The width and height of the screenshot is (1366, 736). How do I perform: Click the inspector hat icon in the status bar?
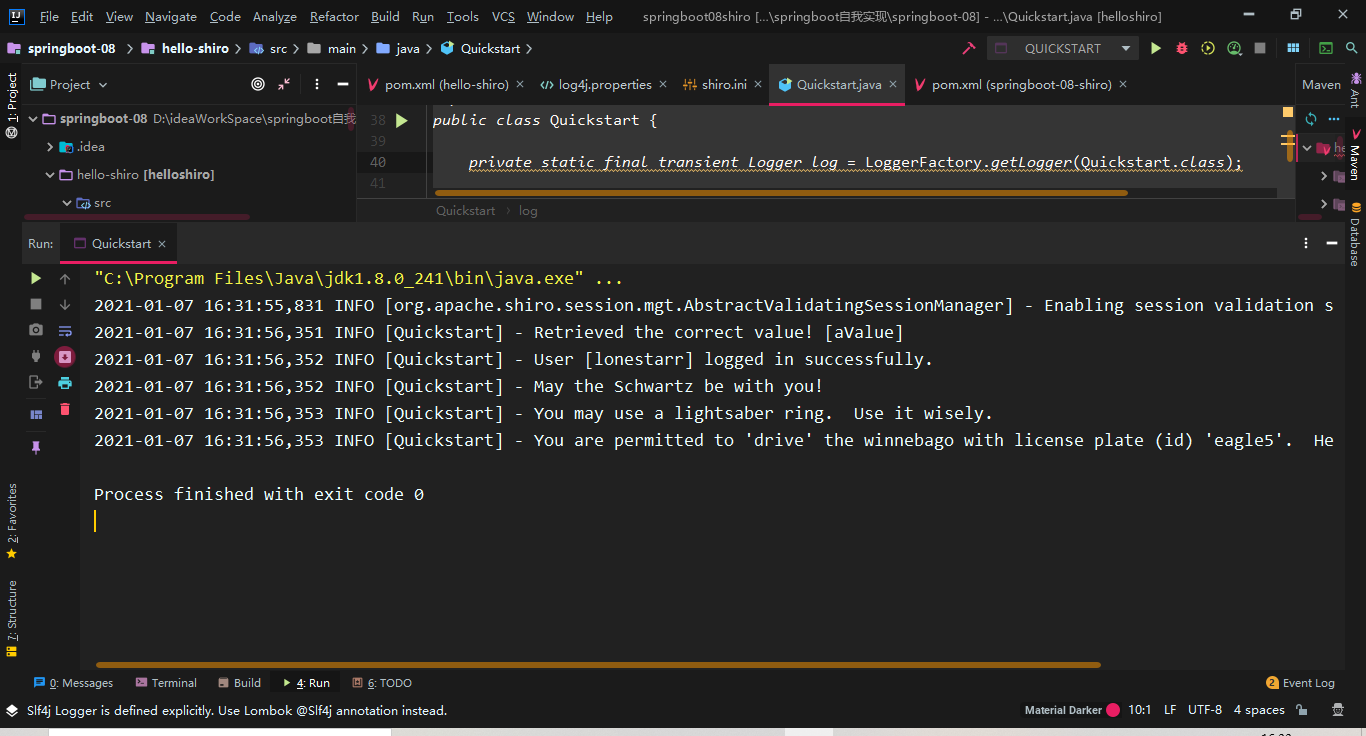coord(1338,710)
